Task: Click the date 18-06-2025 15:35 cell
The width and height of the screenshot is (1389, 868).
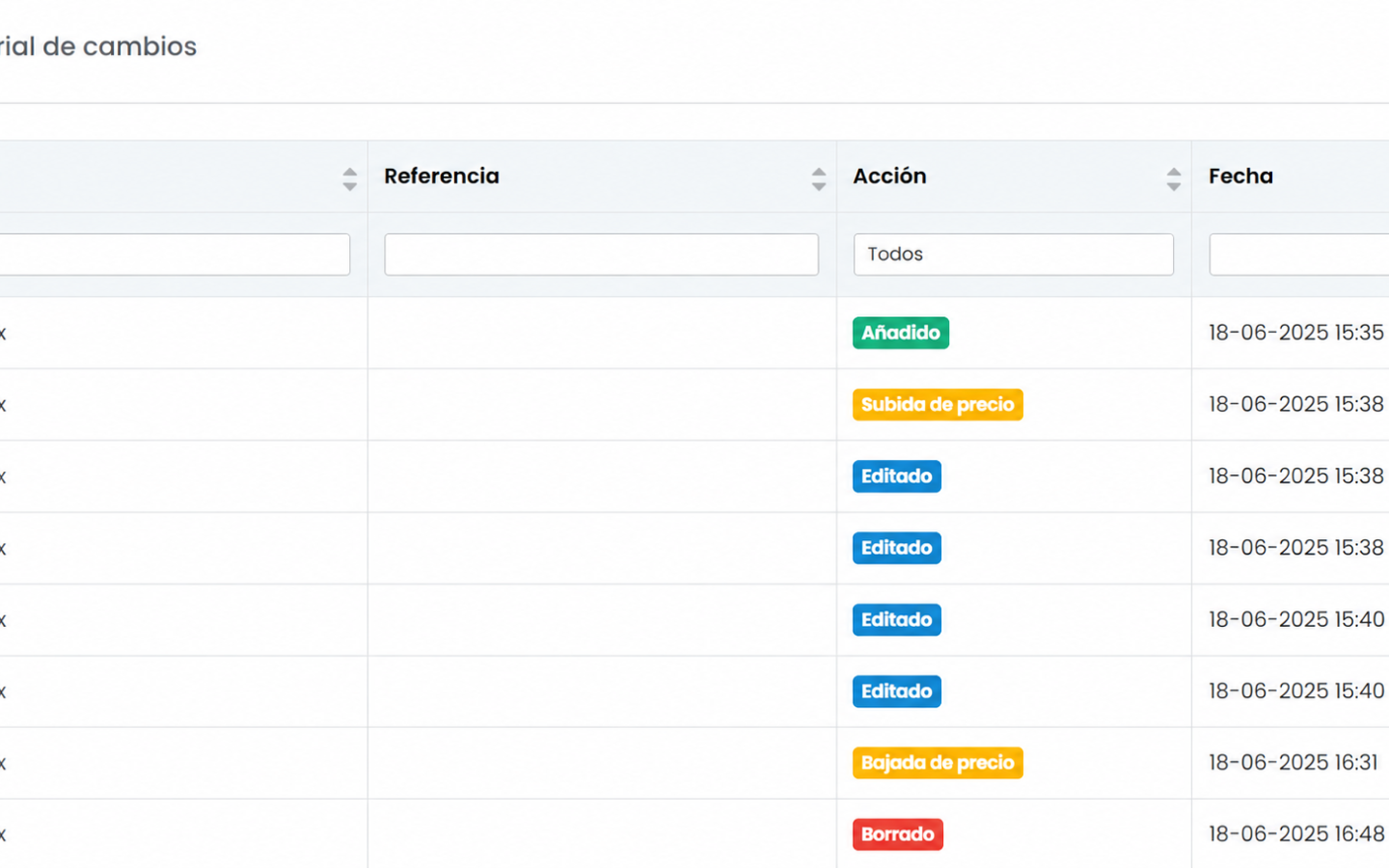Action: point(1296,333)
